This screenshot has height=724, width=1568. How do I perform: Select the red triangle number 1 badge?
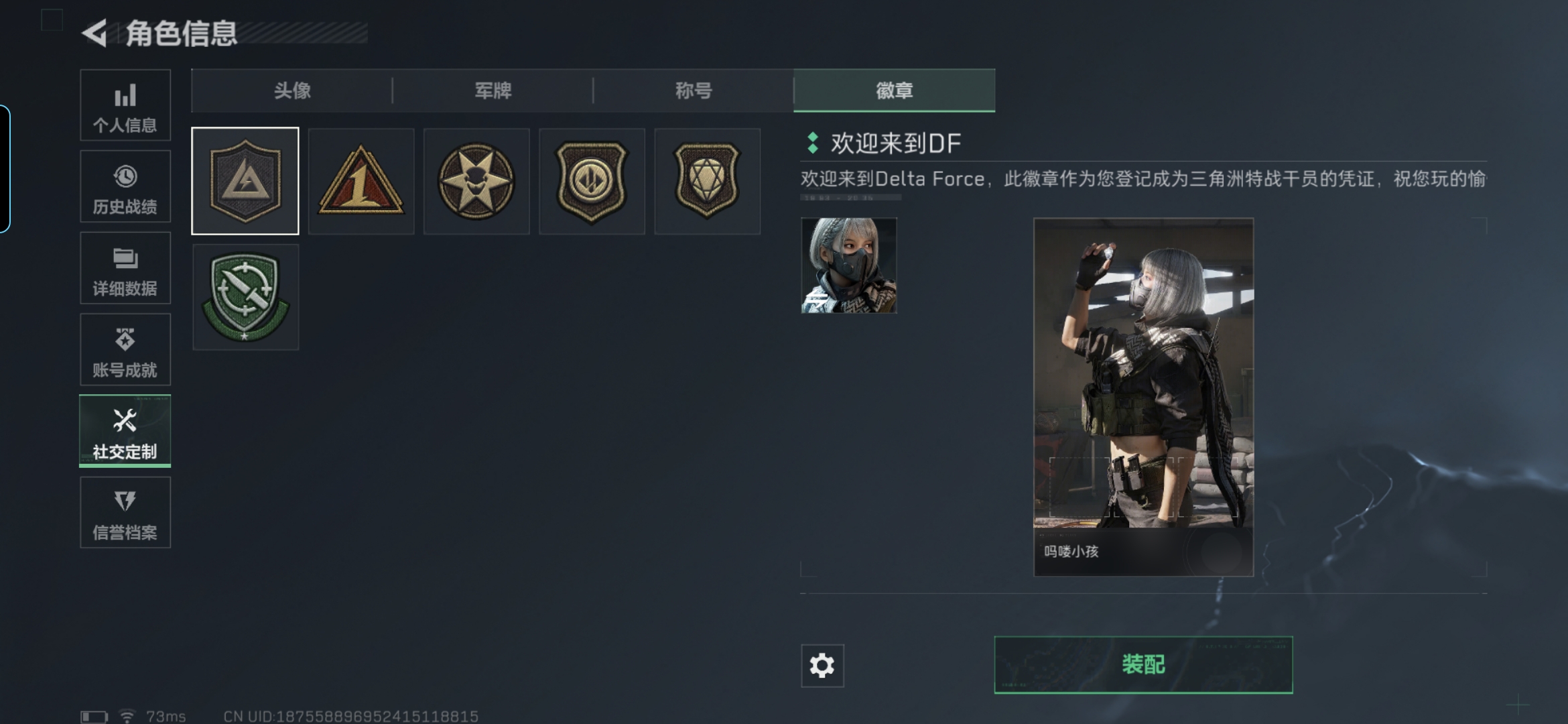[x=361, y=181]
